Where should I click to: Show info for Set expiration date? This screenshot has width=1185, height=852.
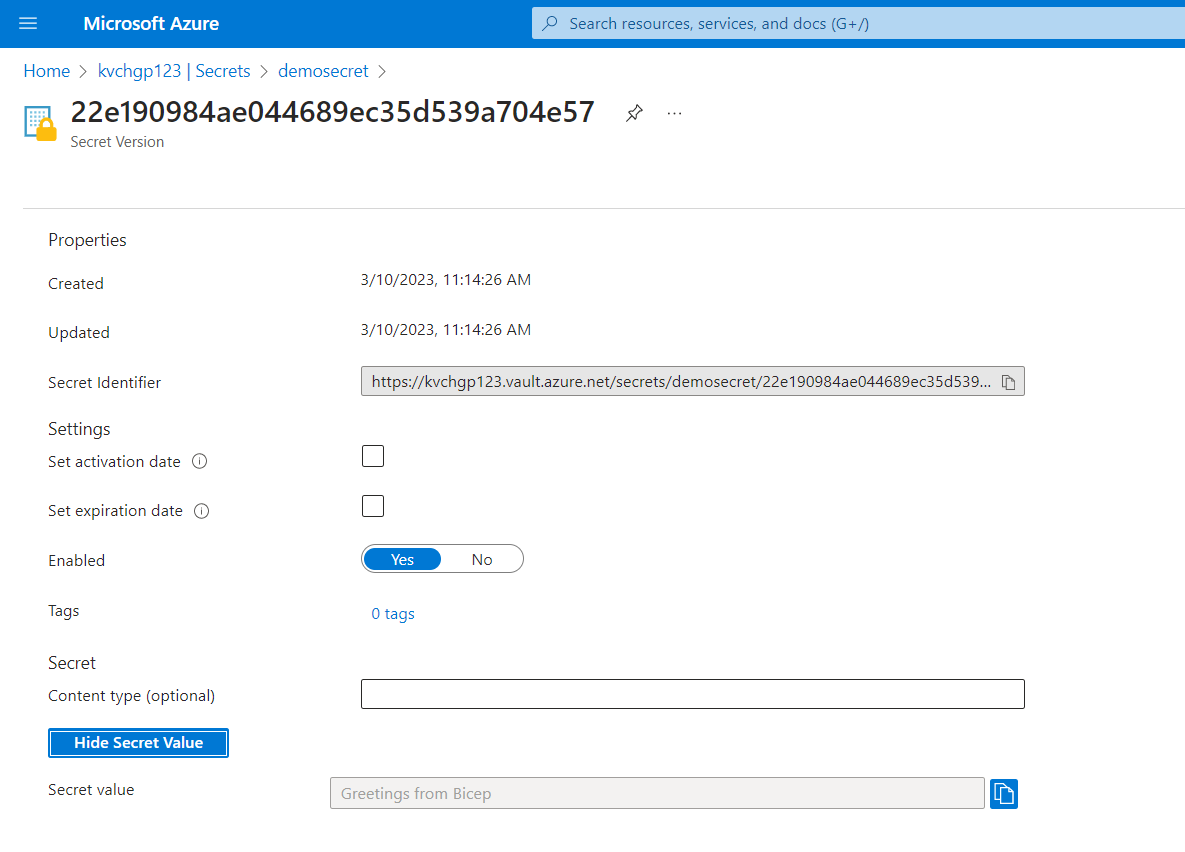click(x=202, y=511)
